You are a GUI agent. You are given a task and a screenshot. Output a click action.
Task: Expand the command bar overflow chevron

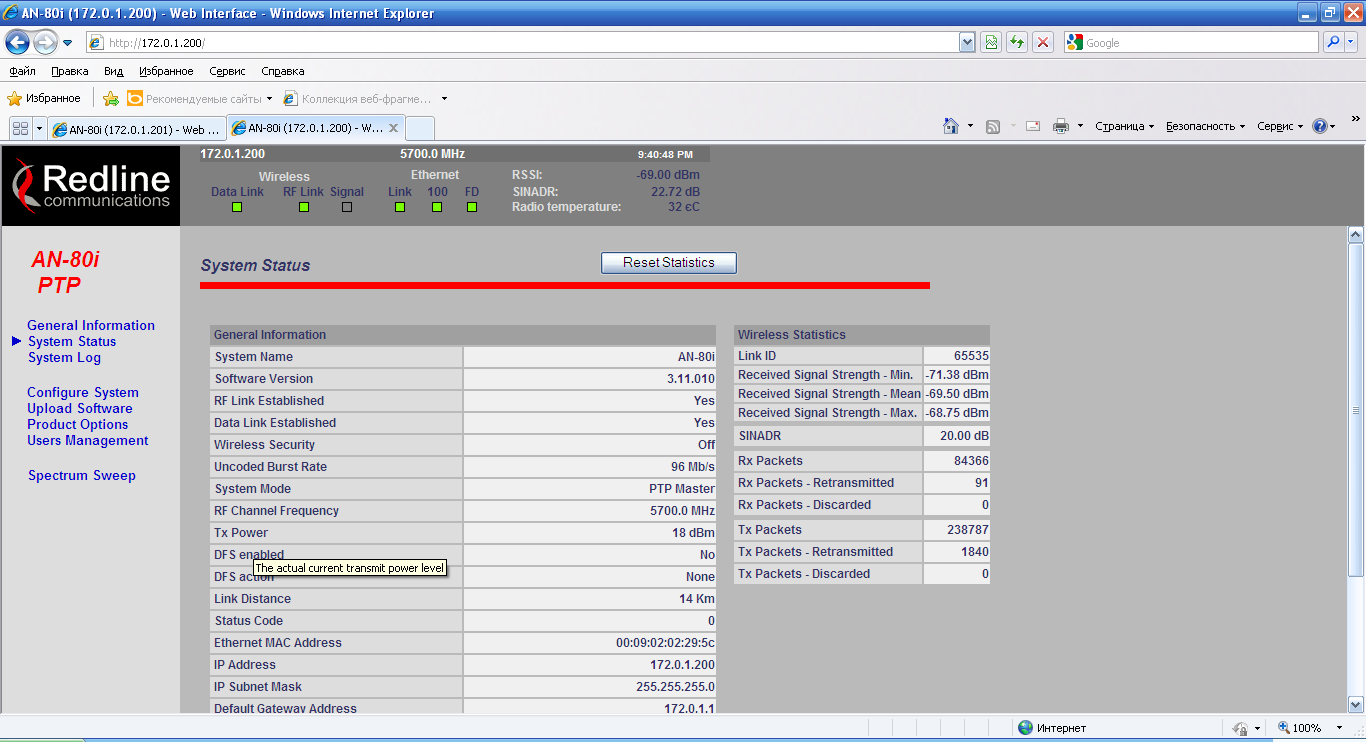click(1355, 118)
